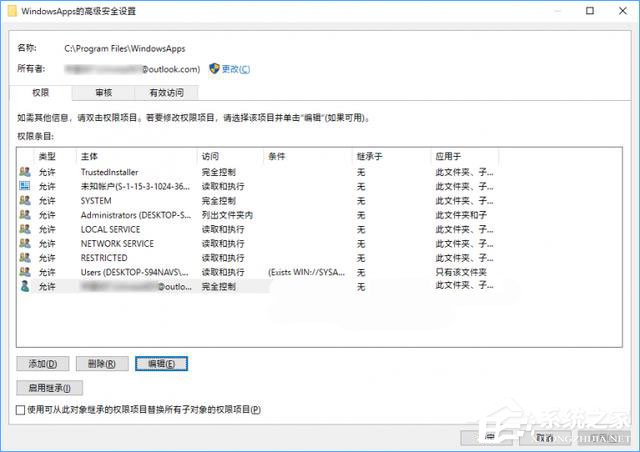Click the RESTRICTED entry group icon
Viewport: 640px width, 452px height.
[25, 258]
